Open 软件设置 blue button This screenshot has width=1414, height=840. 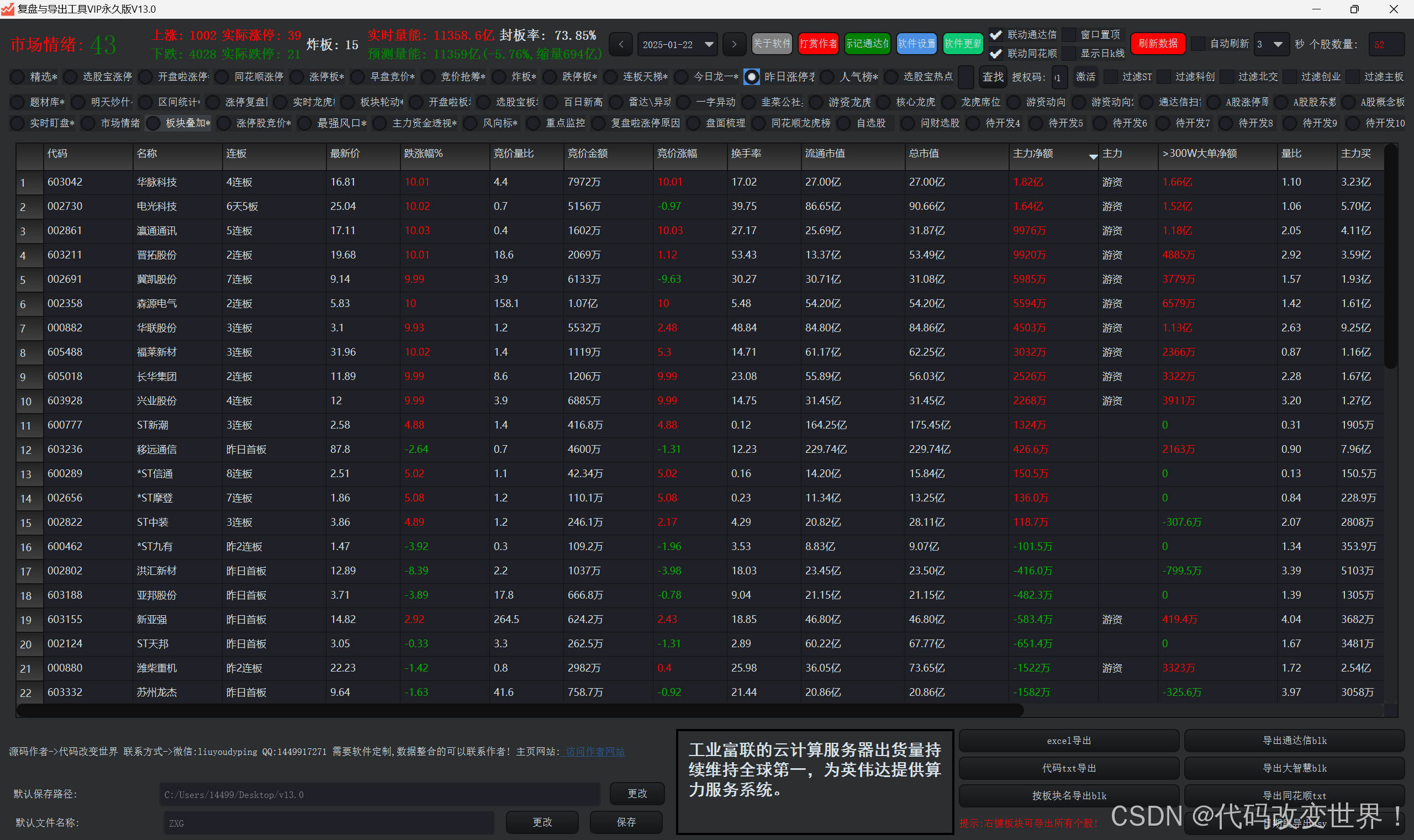tap(916, 44)
